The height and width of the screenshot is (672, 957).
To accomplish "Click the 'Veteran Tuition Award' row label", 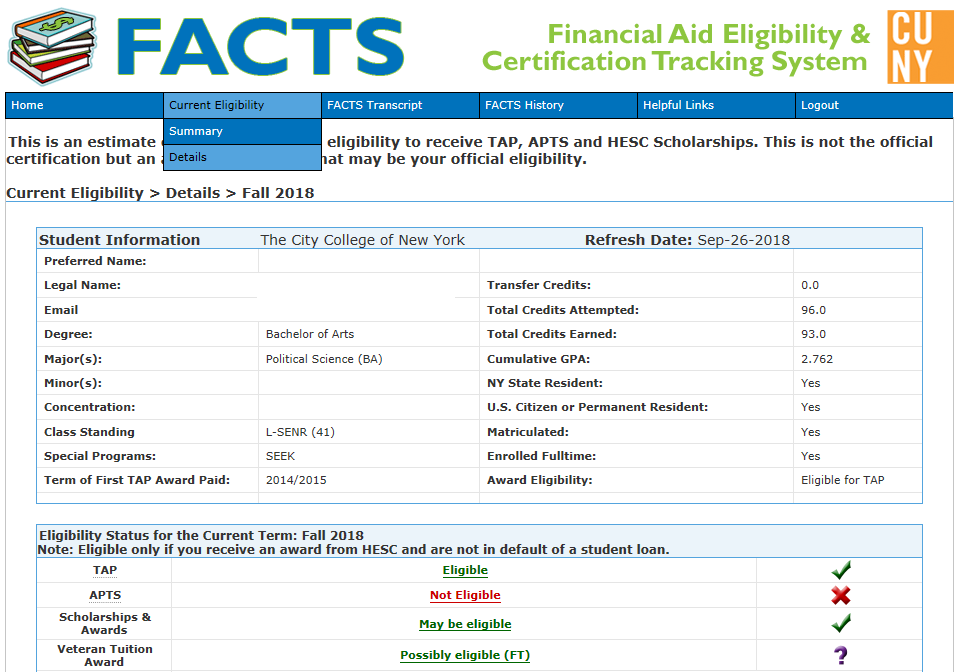I will pos(104,656).
